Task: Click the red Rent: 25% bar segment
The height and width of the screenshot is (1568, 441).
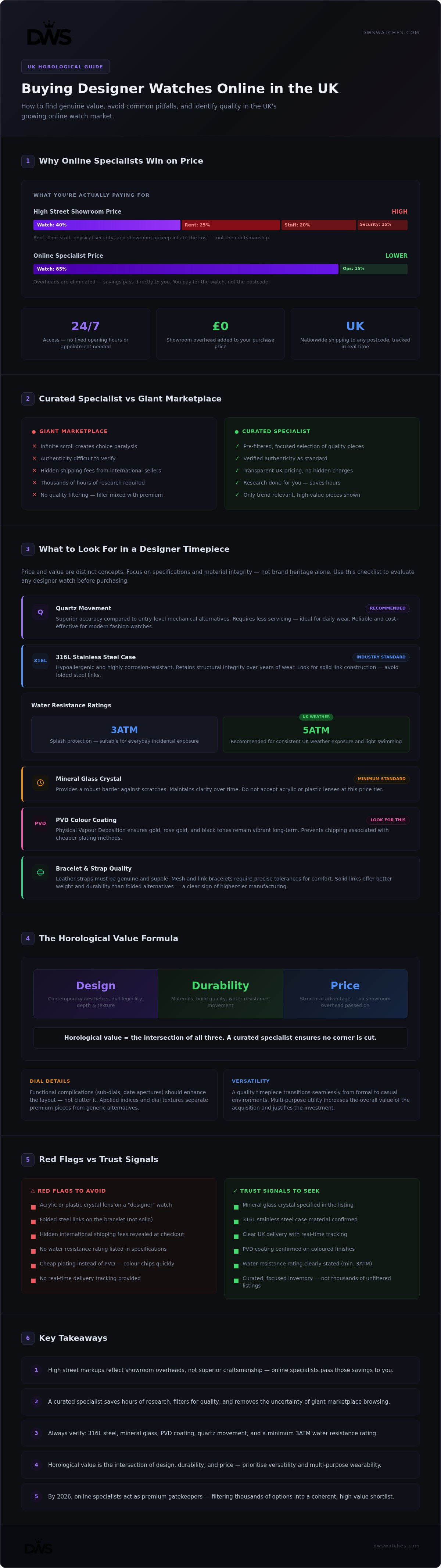Action: 230,225
